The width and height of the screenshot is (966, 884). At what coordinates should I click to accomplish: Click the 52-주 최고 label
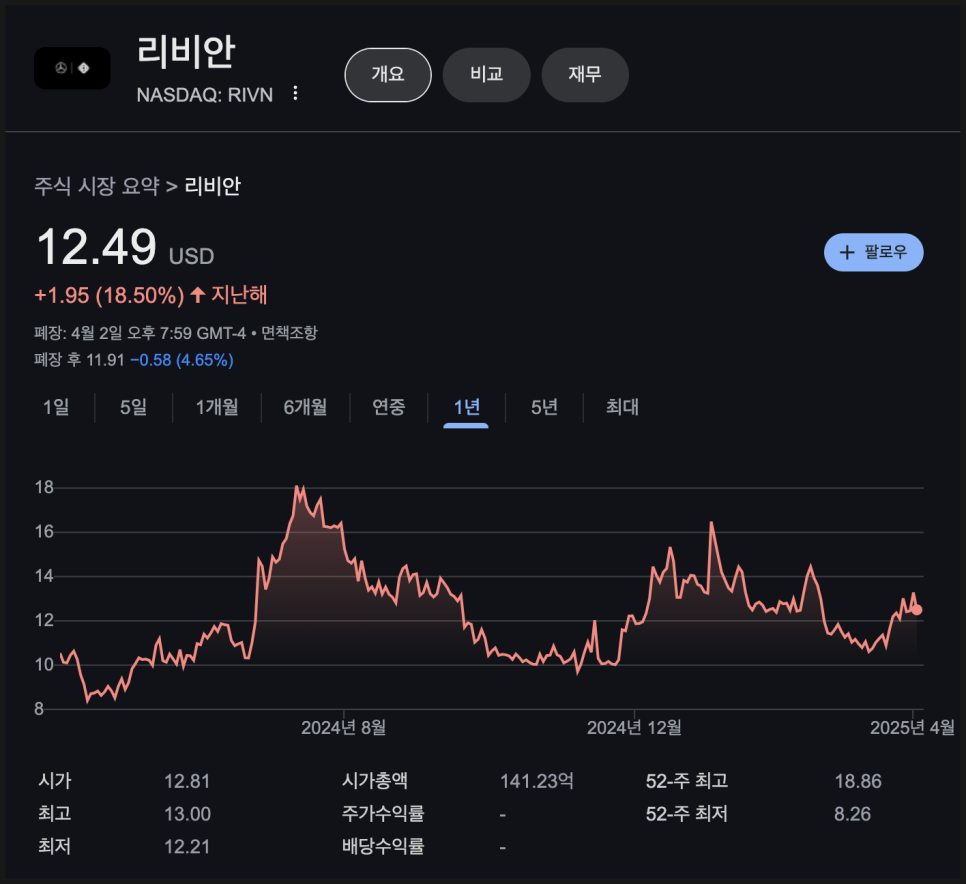click(687, 781)
